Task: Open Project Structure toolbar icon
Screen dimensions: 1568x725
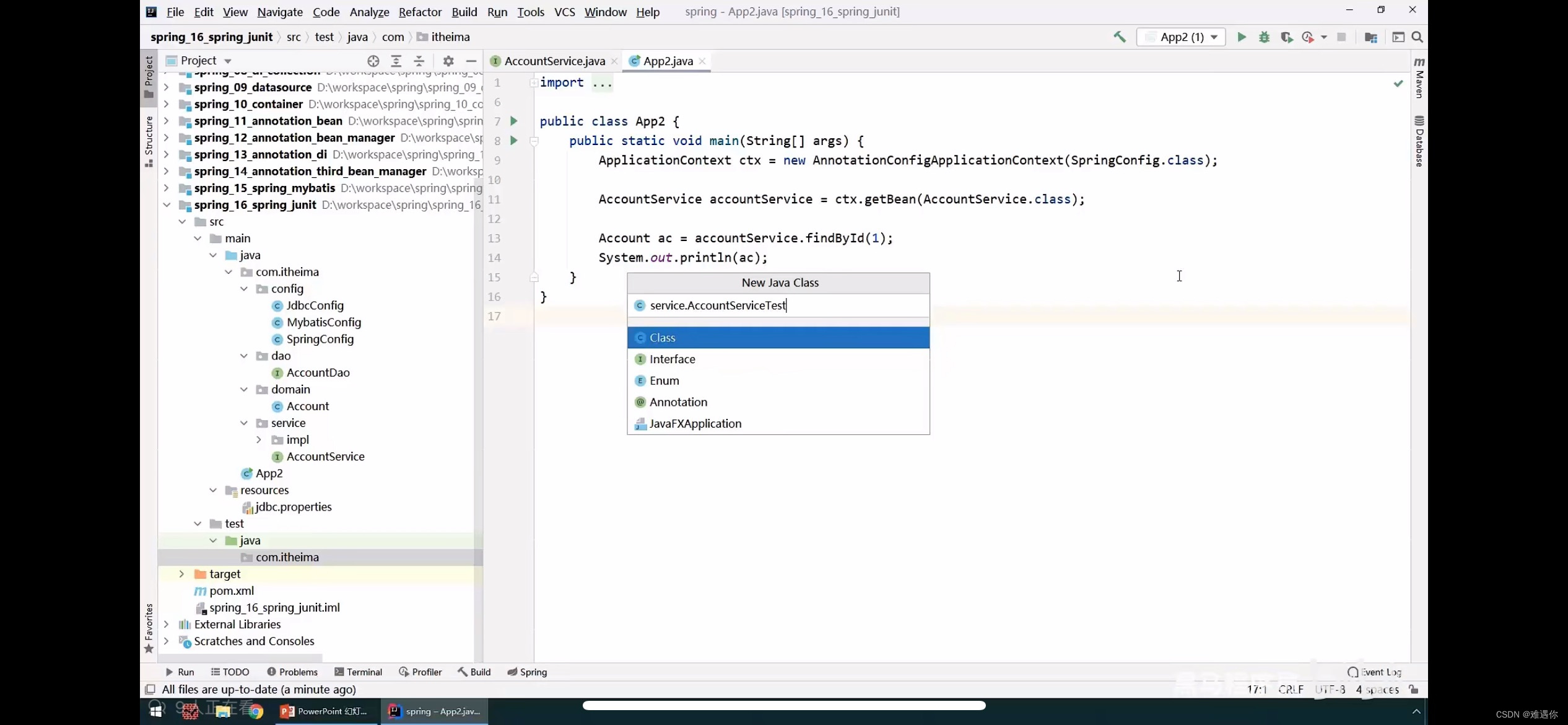Action: (x=1370, y=37)
